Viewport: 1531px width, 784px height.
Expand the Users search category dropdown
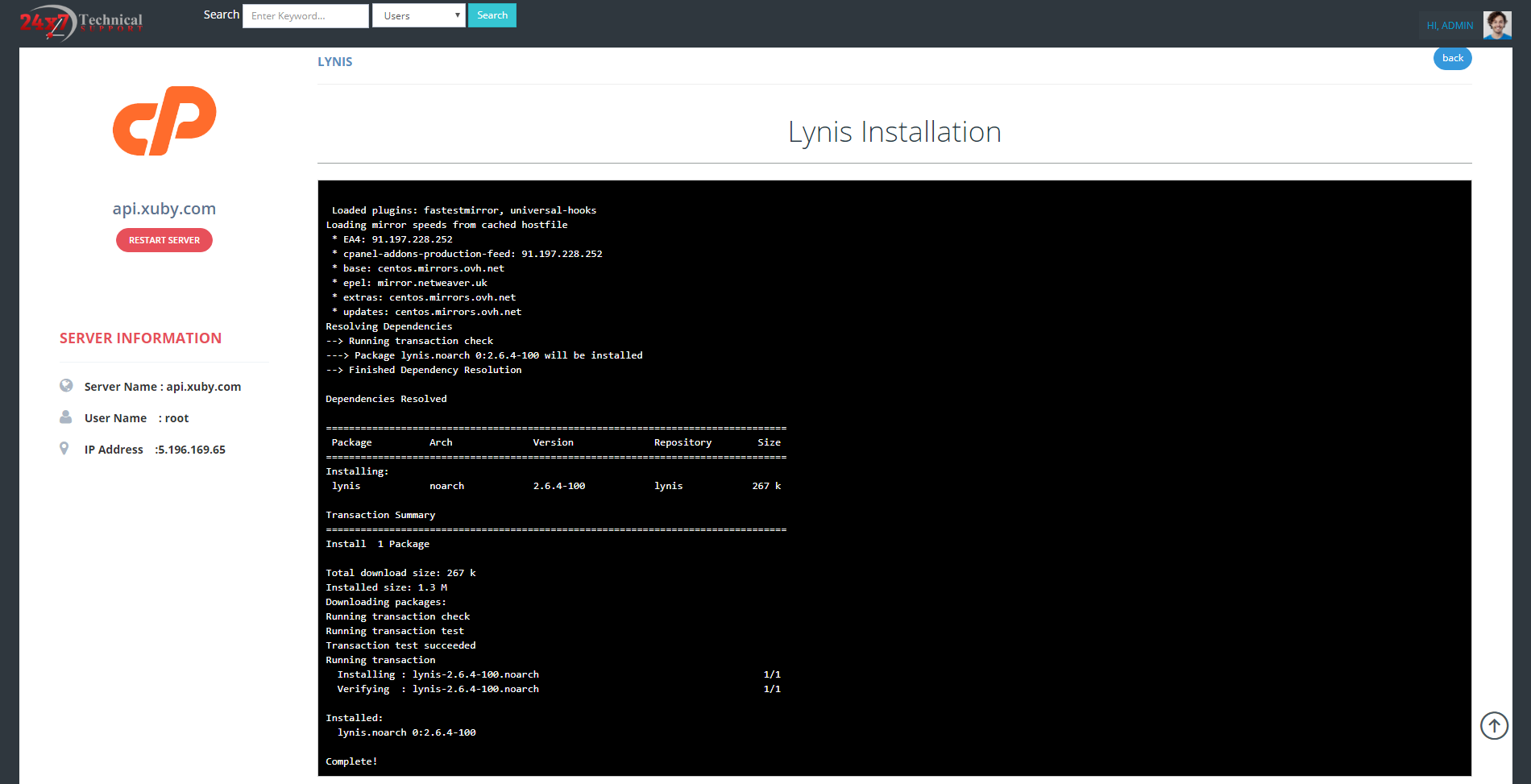pyautogui.click(x=418, y=16)
